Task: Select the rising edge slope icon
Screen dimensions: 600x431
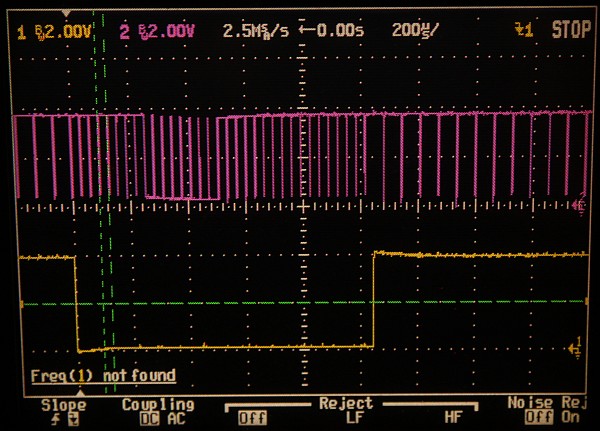Action: tap(56, 419)
